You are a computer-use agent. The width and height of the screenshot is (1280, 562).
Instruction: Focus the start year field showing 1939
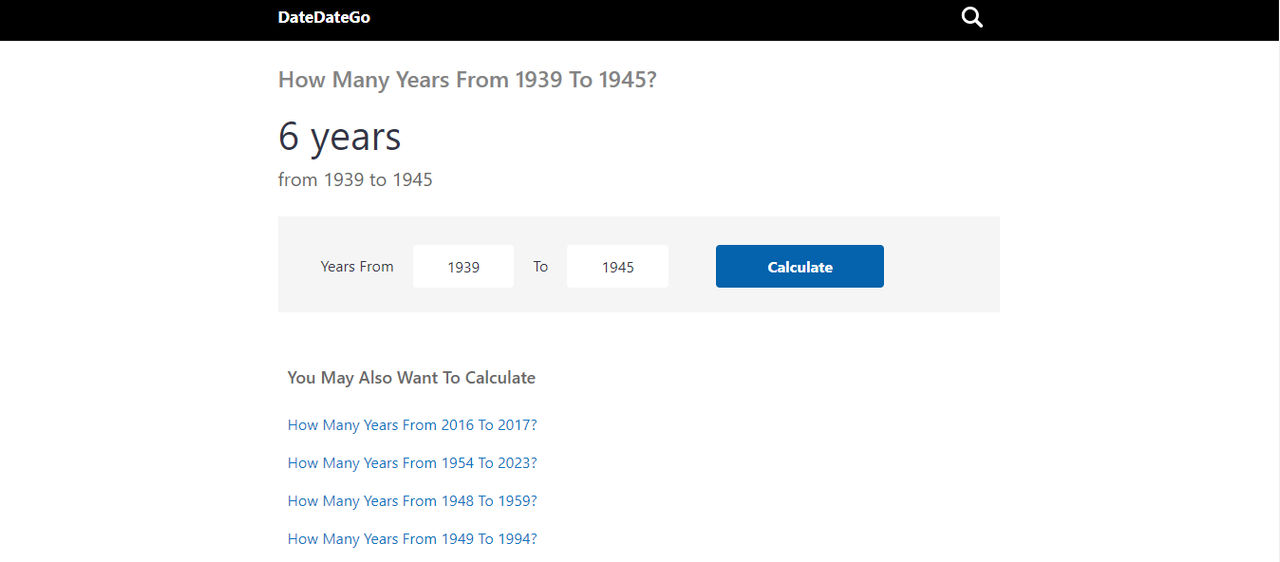(463, 266)
